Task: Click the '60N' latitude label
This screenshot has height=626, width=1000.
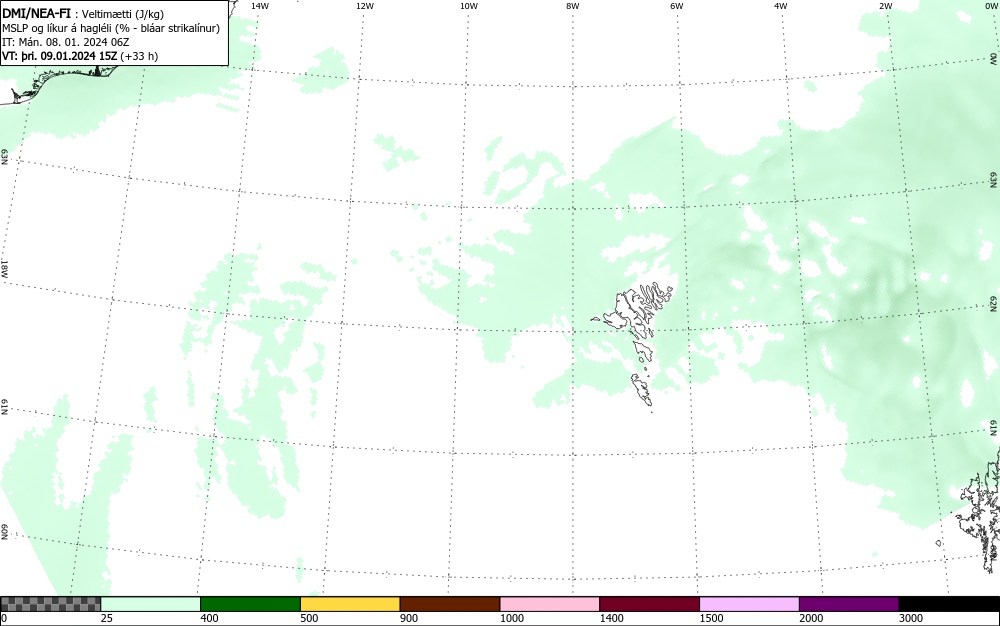Action: (4, 532)
